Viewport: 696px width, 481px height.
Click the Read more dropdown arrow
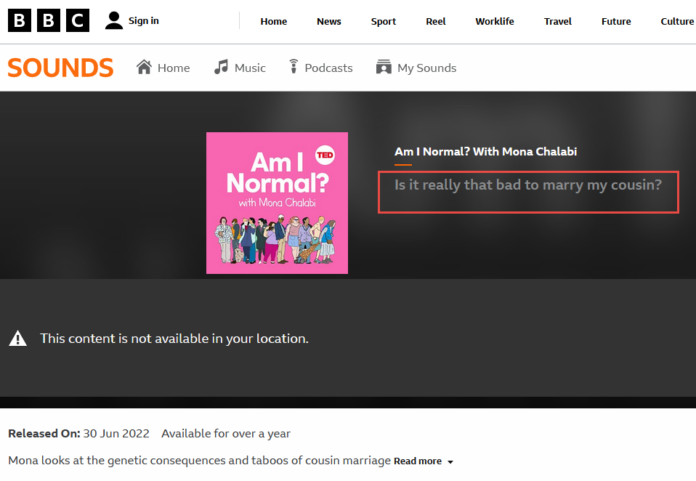point(450,462)
